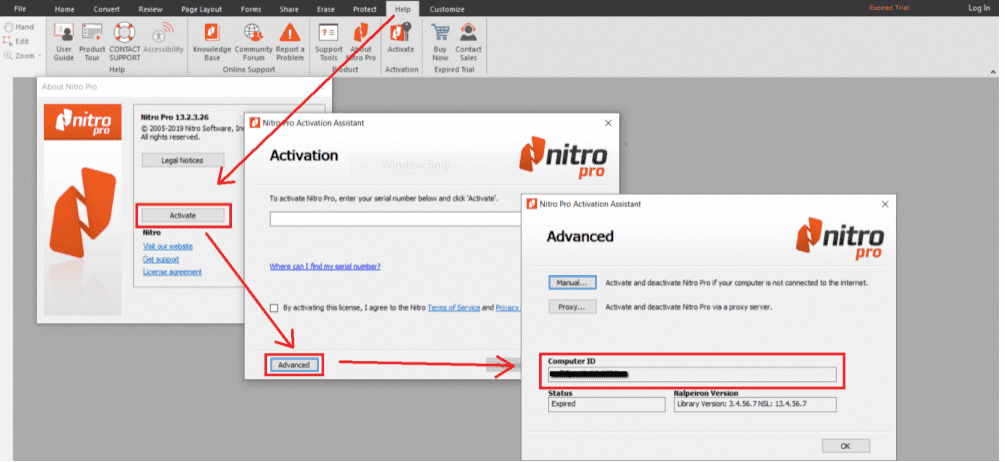The image size is (1005, 462).
Task: Click Log In at top right
Action: (979, 8)
